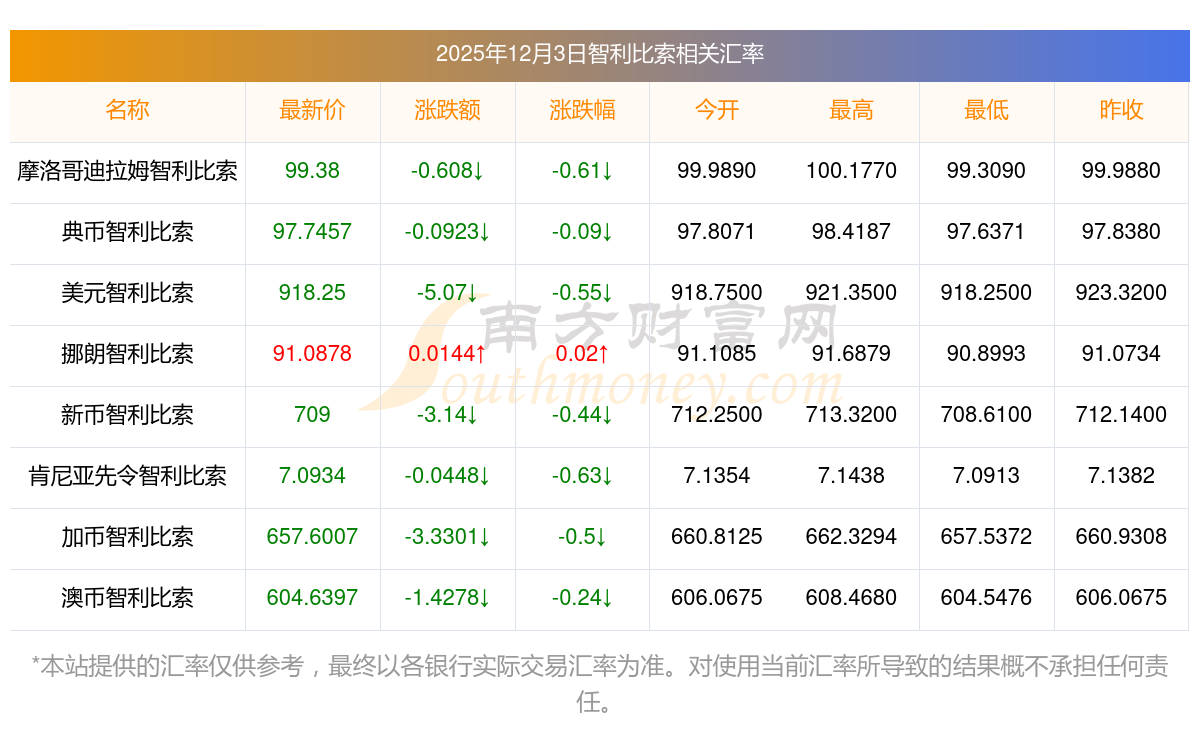
Task: Click the red change percent 0.02↑
Action: point(582,354)
